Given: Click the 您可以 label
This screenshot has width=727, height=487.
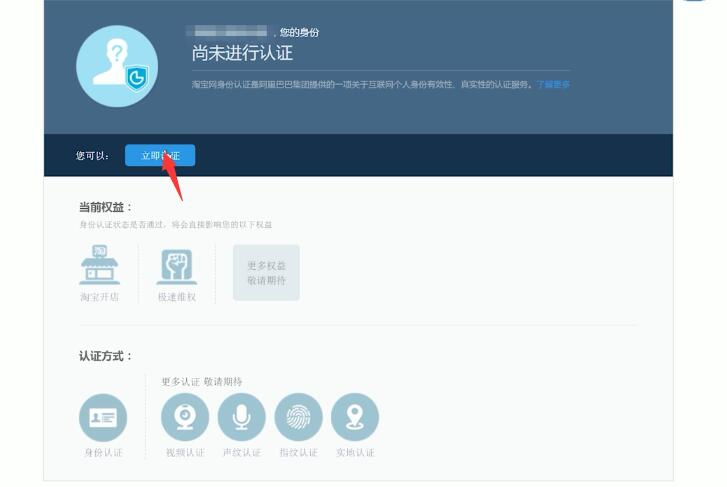Looking at the screenshot, I should tap(93, 156).
